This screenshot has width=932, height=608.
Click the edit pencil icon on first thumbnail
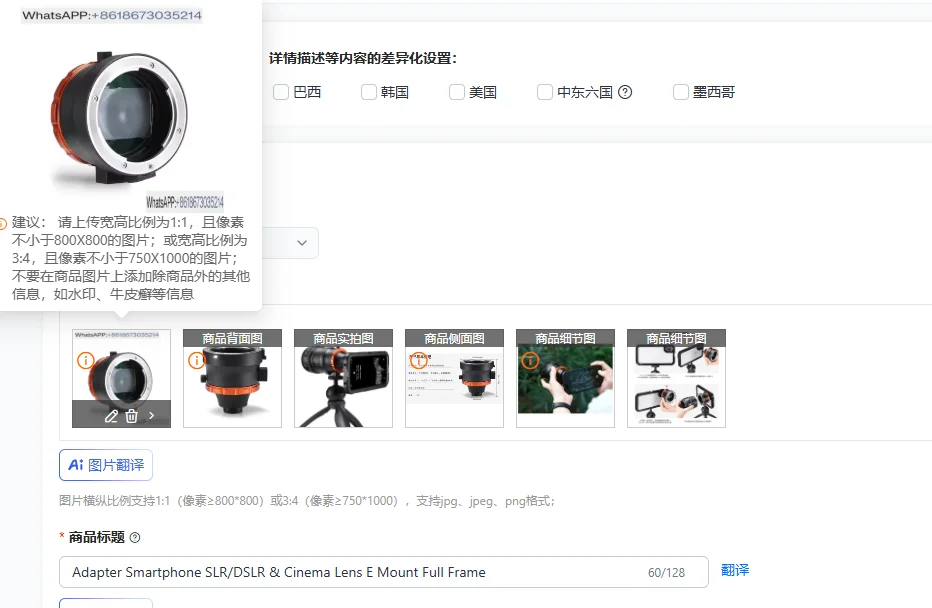111,416
